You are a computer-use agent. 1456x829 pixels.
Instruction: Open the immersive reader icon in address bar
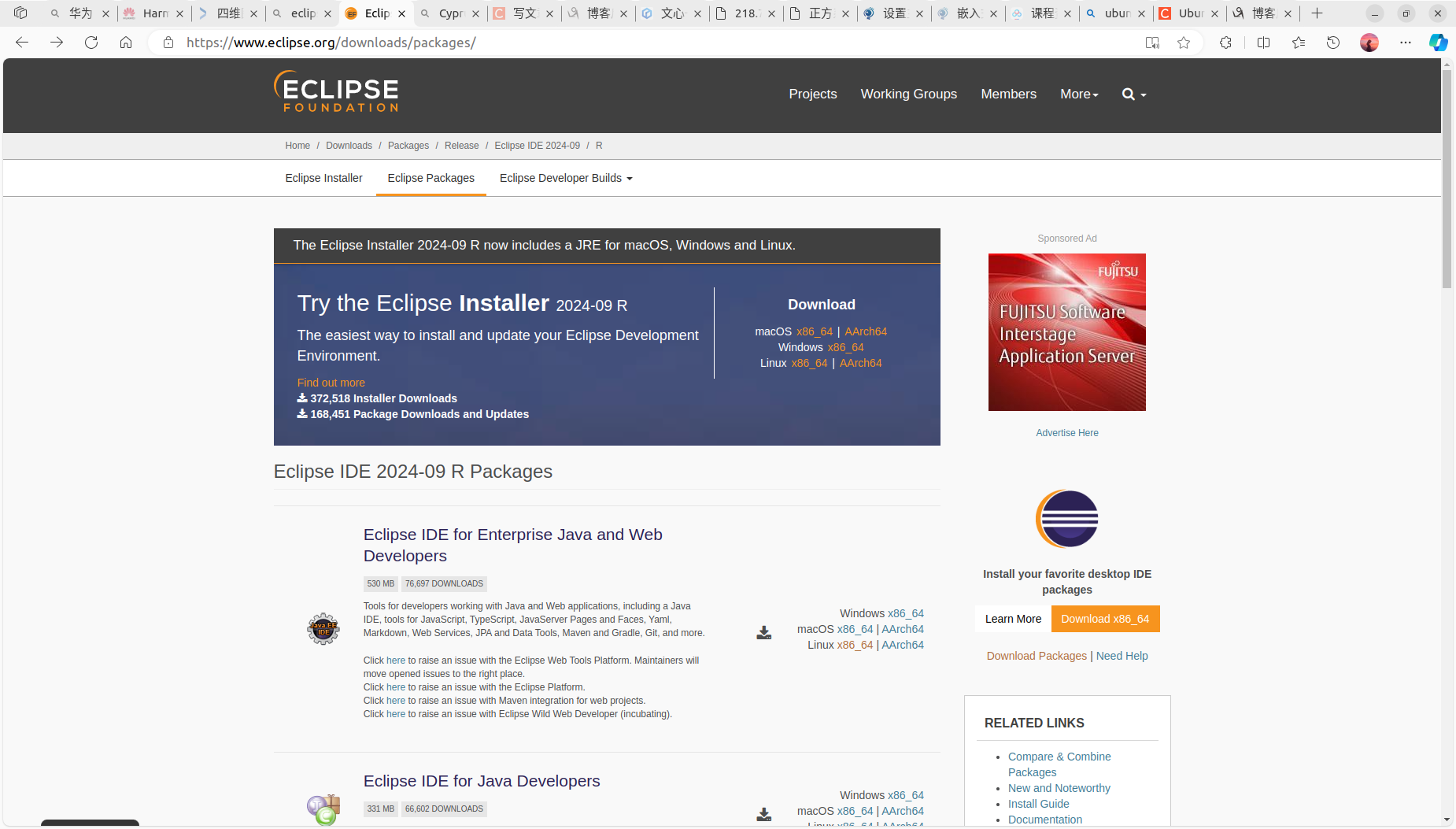point(1152,43)
